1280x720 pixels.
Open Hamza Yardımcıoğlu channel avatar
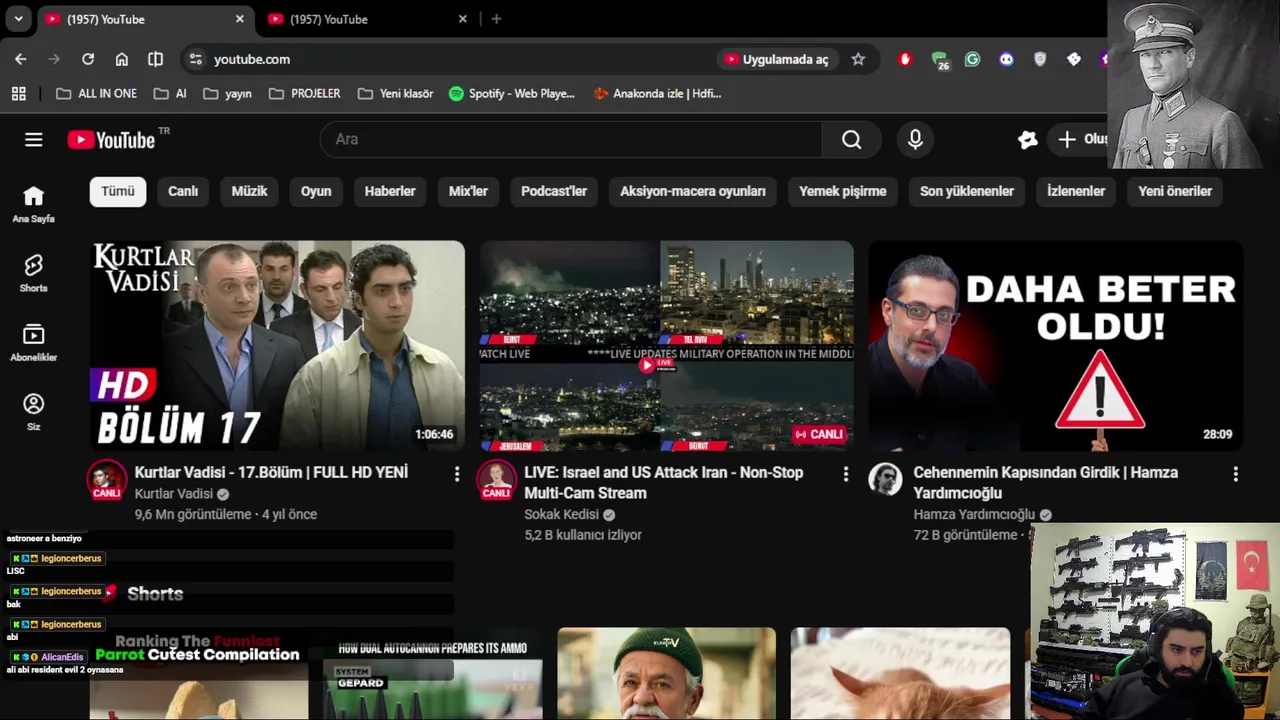tap(885, 480)
